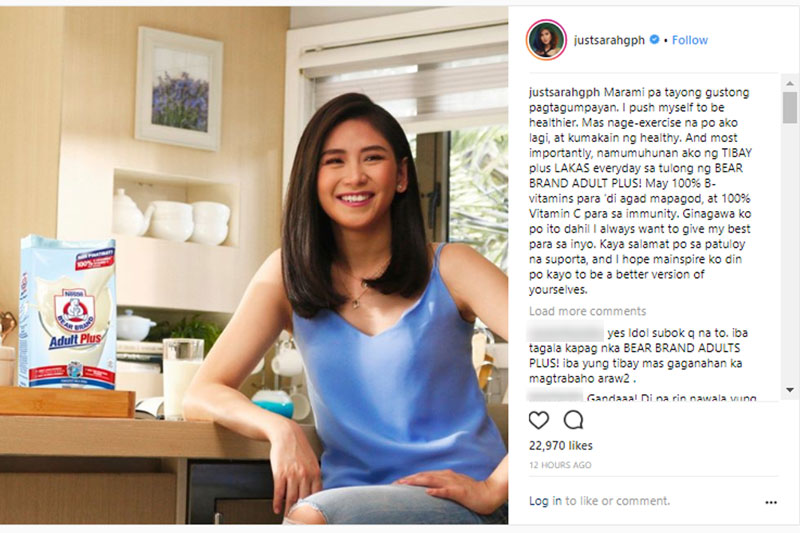This screenshot has width=800, height=533.
Task: Click the scrollbar down arrow
Action: point(790,390)
